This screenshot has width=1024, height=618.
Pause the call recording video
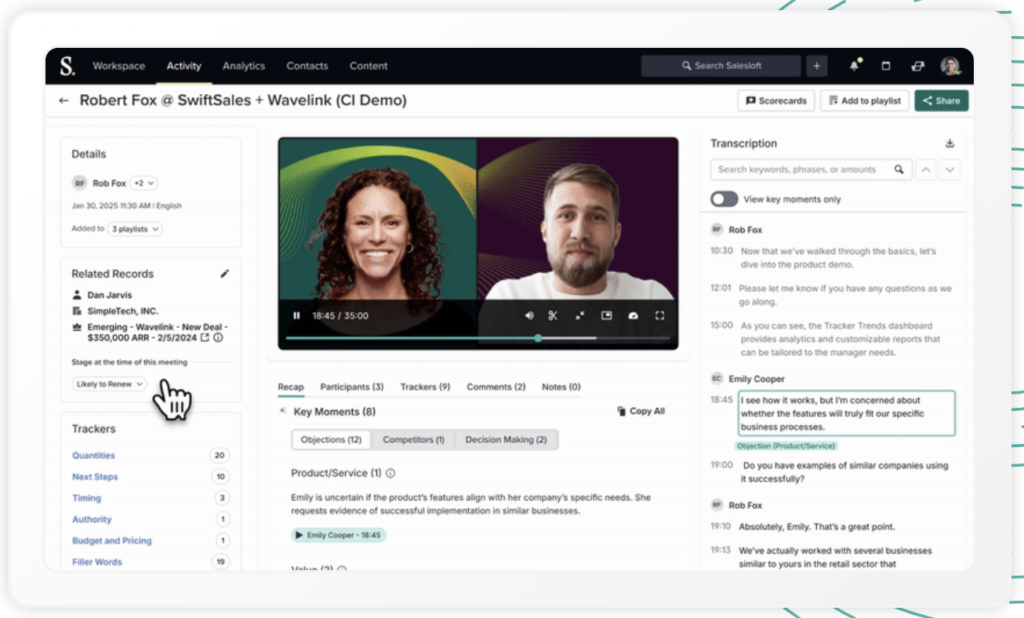pos(296,316)
